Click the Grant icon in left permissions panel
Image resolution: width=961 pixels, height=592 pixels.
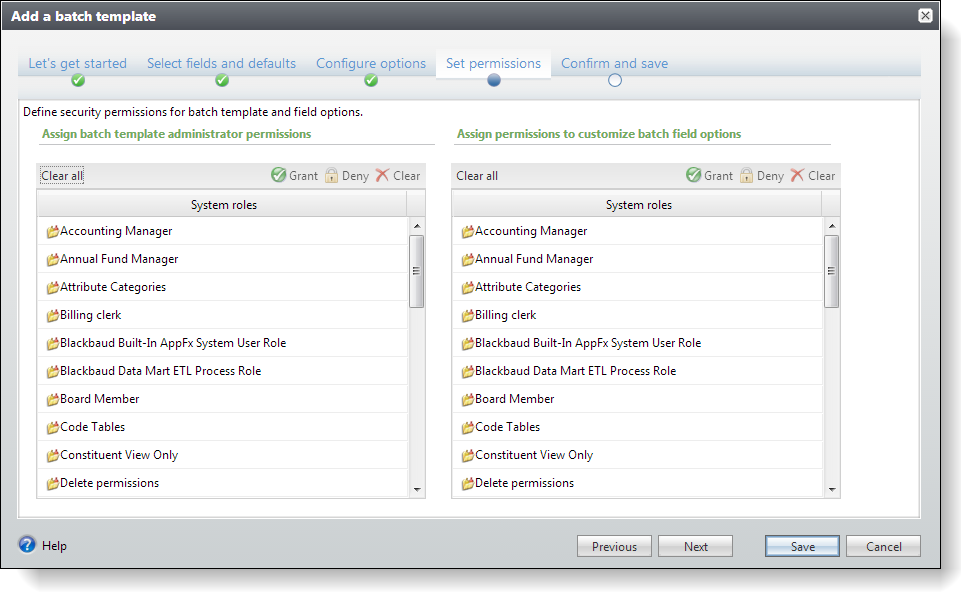click(278, 176)
